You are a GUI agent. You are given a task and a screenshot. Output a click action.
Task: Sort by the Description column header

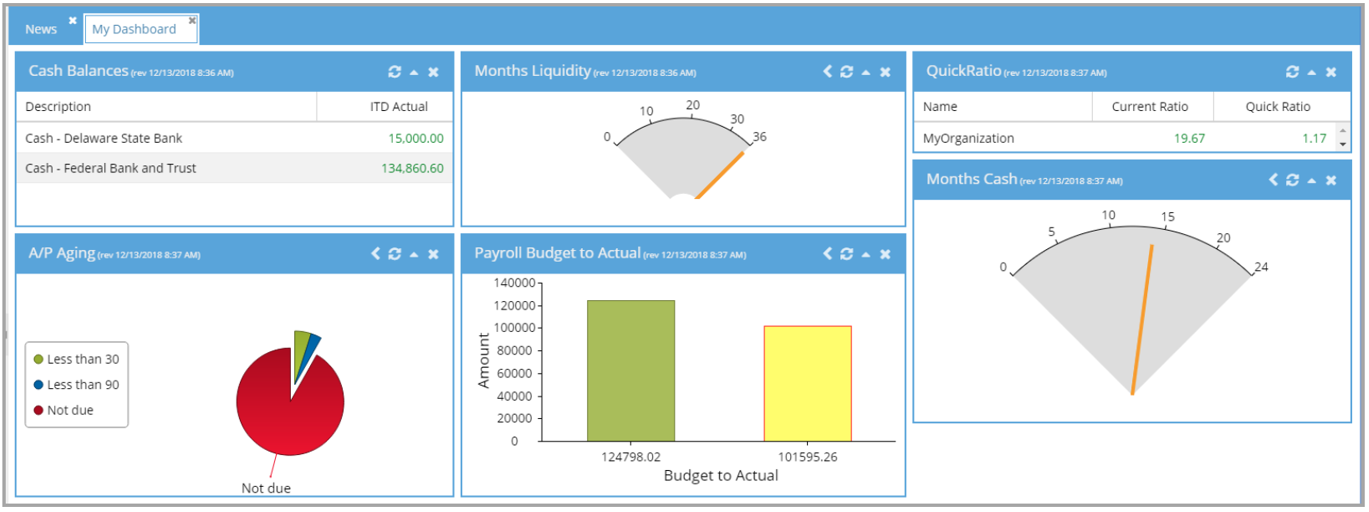pyautogui.click(x=166, y=106)
